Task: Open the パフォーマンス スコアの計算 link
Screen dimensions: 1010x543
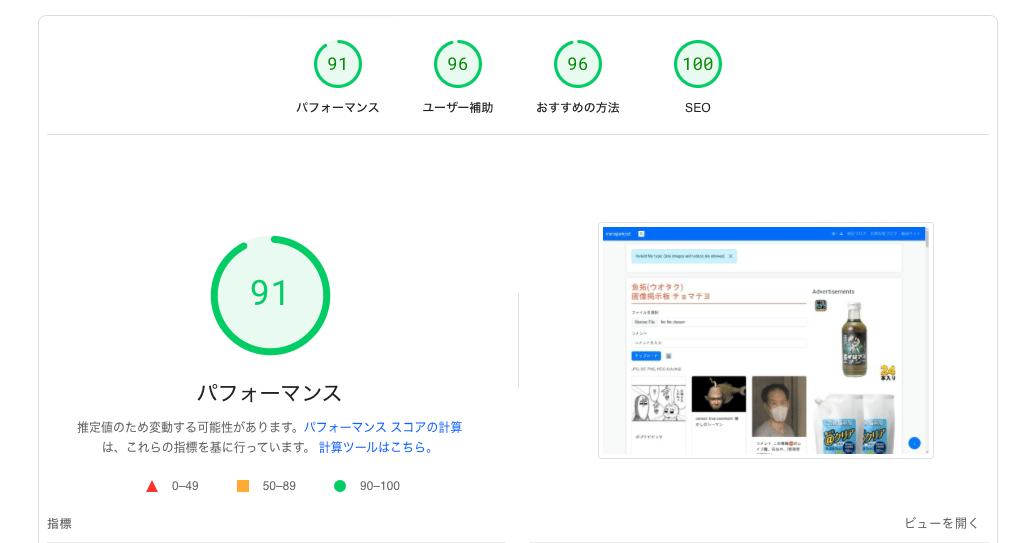Action: 383,427
